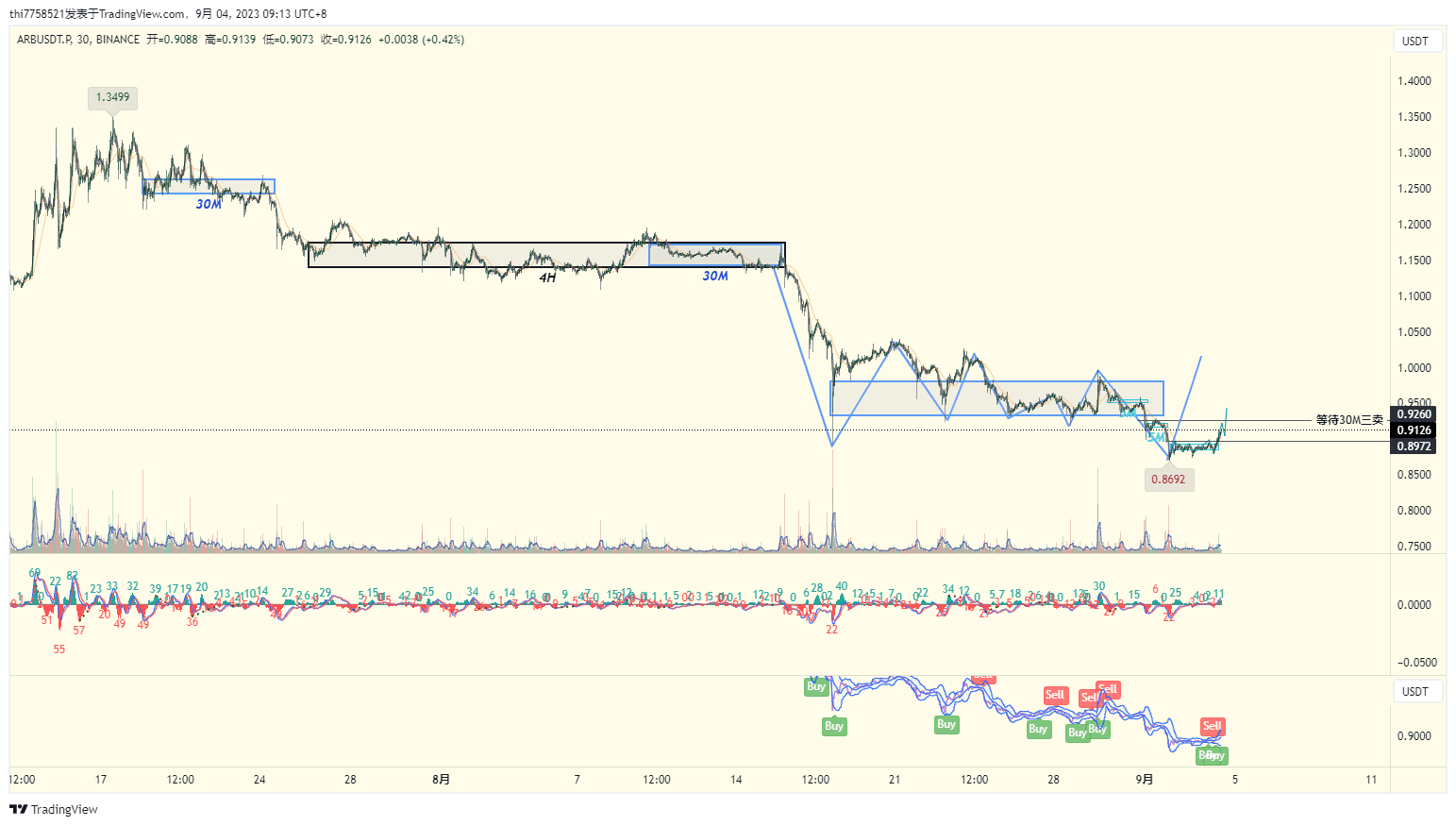This screenshot has height=826, width=1456.
Task: Click the 0.8972 price tag on the axis
Action: [1414, 447]
